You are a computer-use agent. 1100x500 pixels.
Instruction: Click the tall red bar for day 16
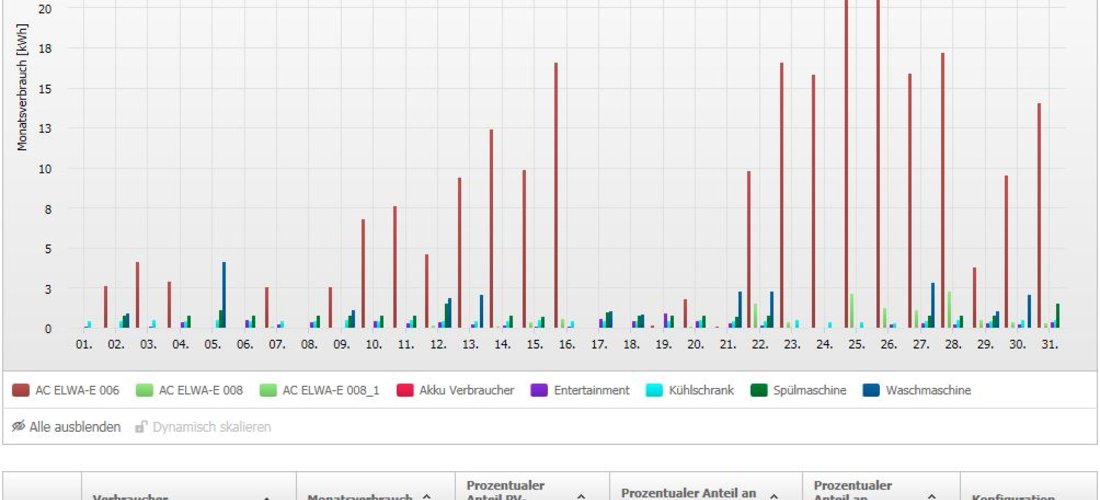click(x=556, y=196)
